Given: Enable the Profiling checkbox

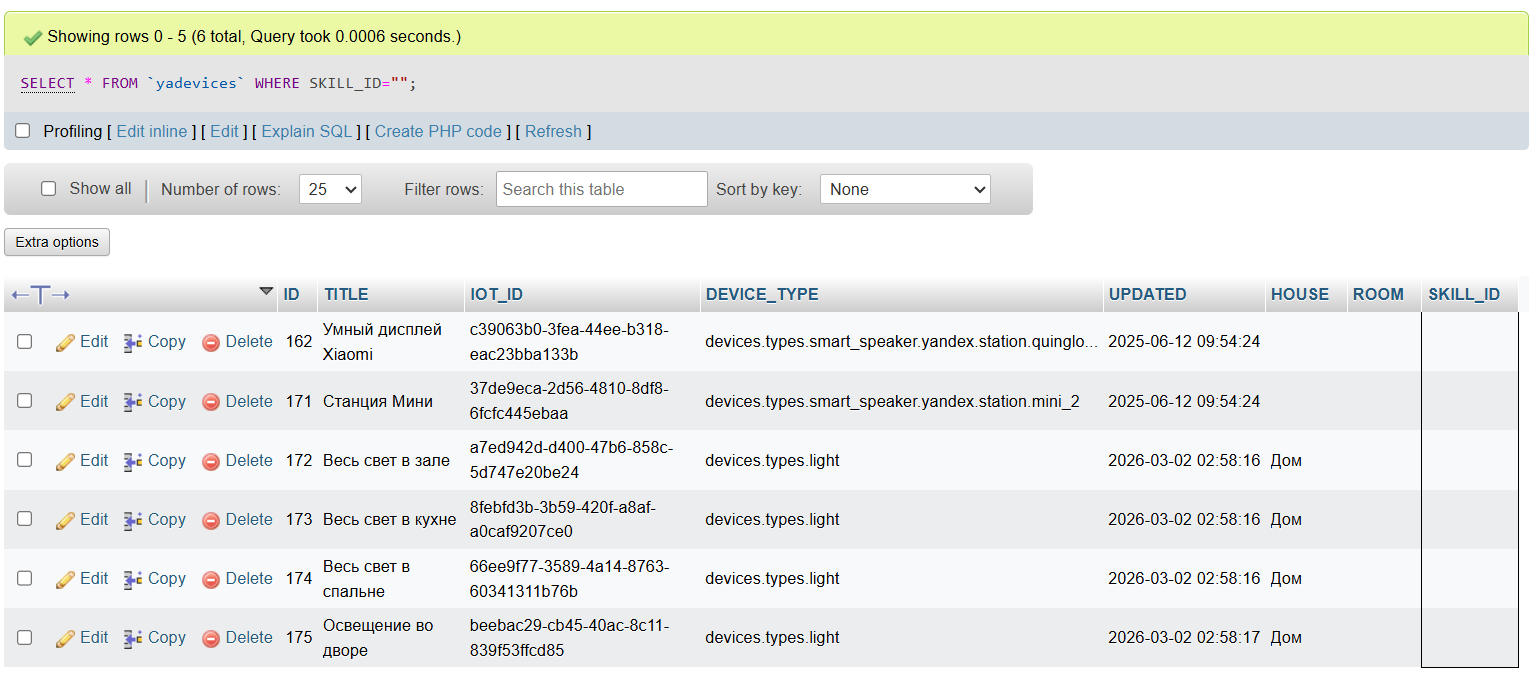Looking at the screenshot, I should coord(23,131).
